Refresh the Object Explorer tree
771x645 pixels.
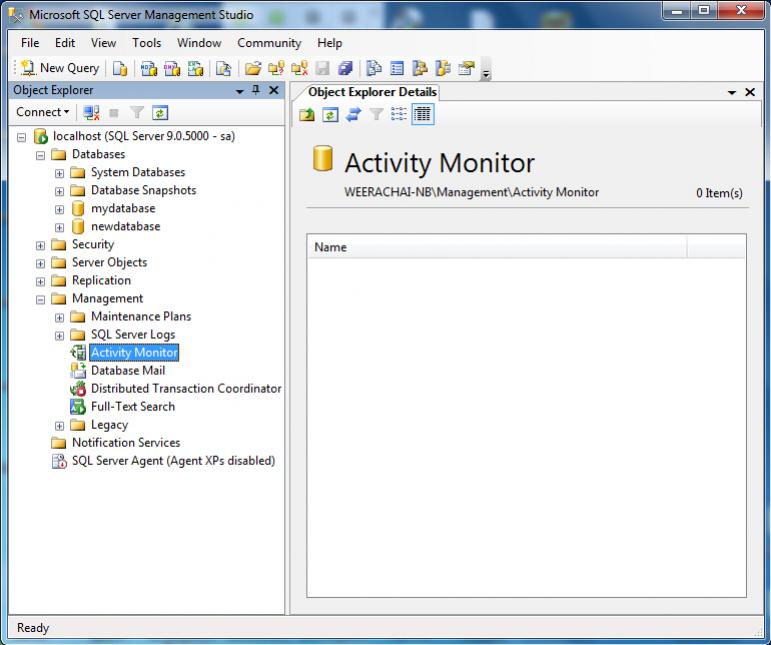[160, 113]
